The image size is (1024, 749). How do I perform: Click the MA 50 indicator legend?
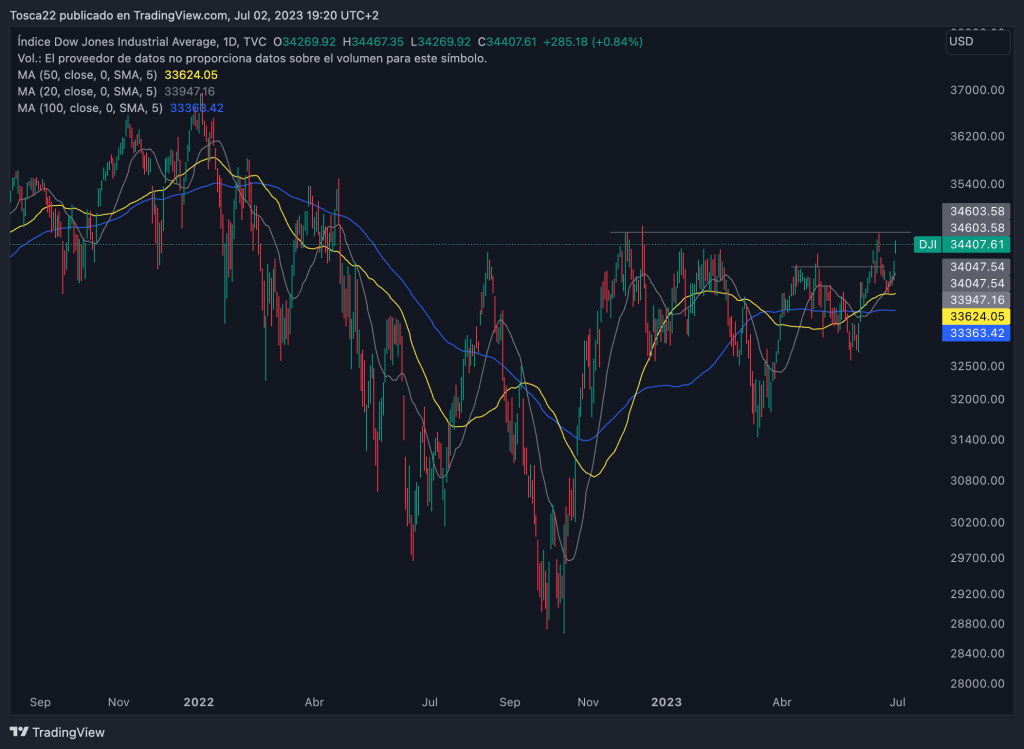pyautogui.click(x=117, y=75)
